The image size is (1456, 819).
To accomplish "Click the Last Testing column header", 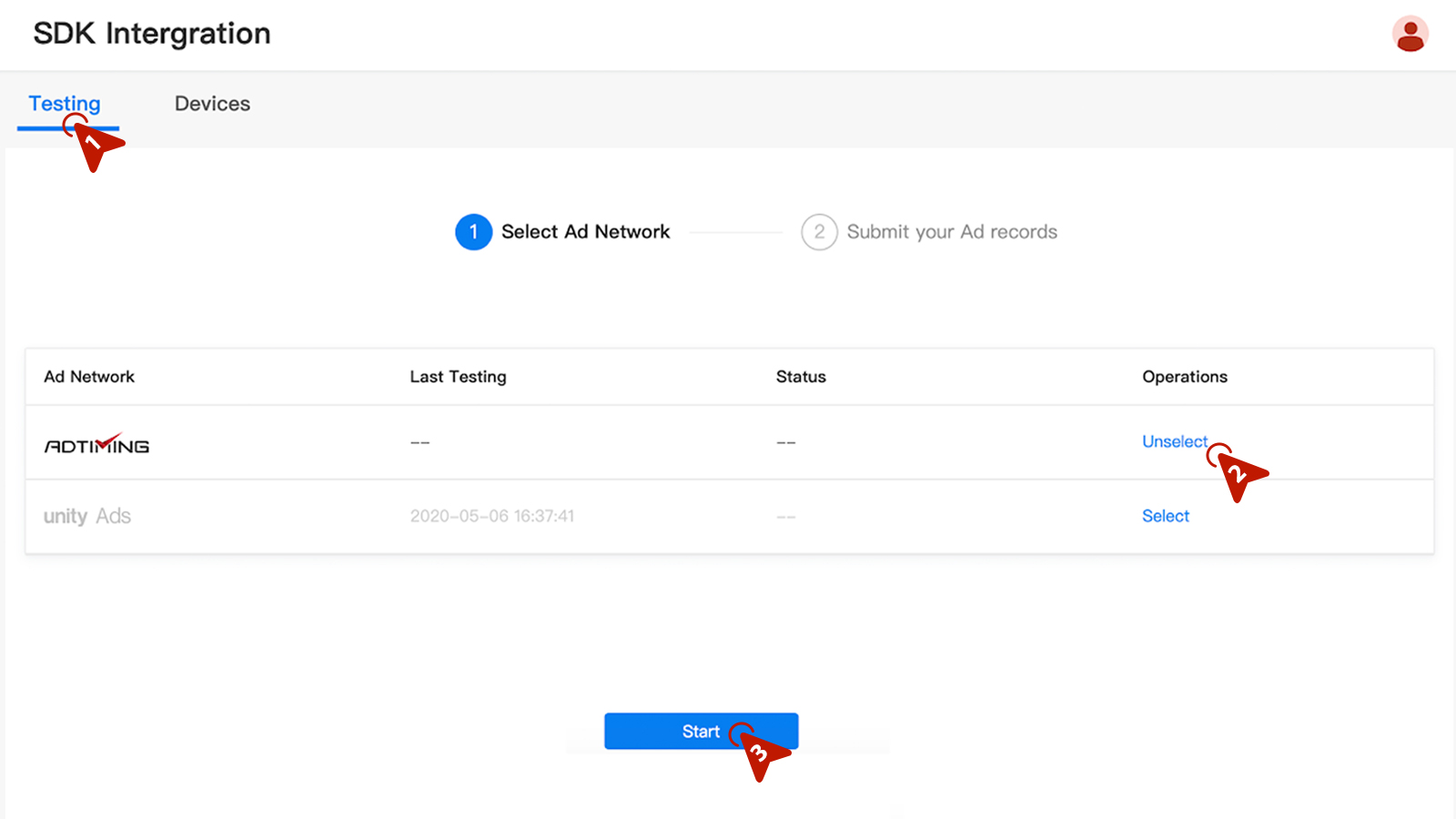I will tap(458, 377).
